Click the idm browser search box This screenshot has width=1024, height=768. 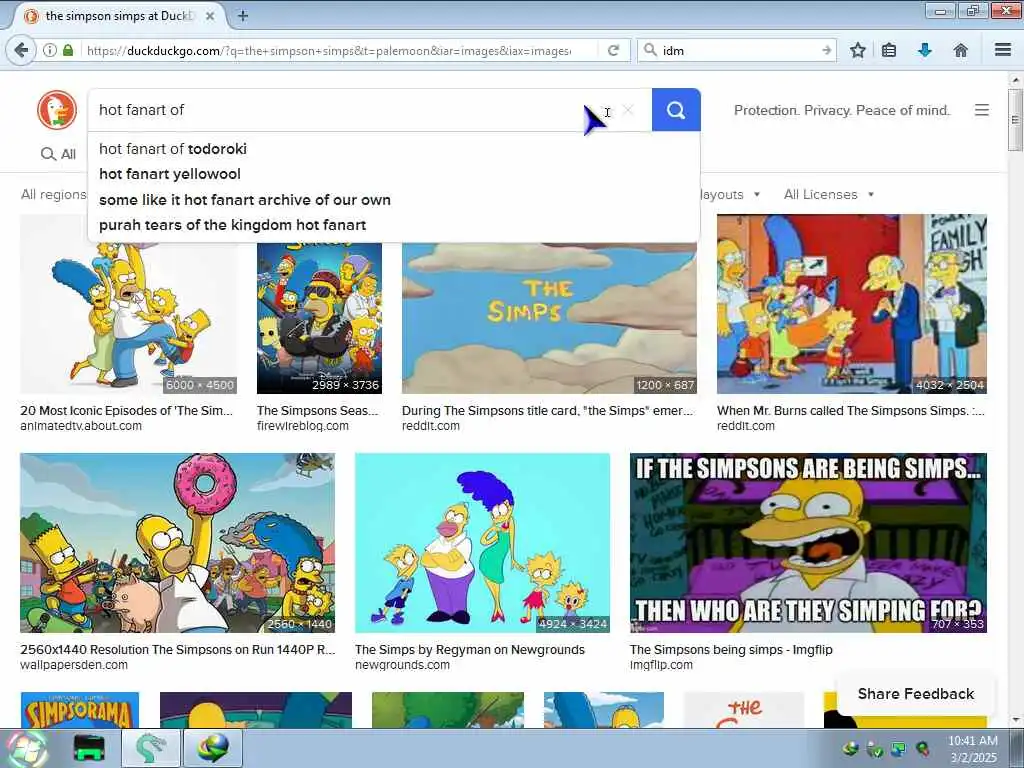pyautogui.click(x=738, y=50)
